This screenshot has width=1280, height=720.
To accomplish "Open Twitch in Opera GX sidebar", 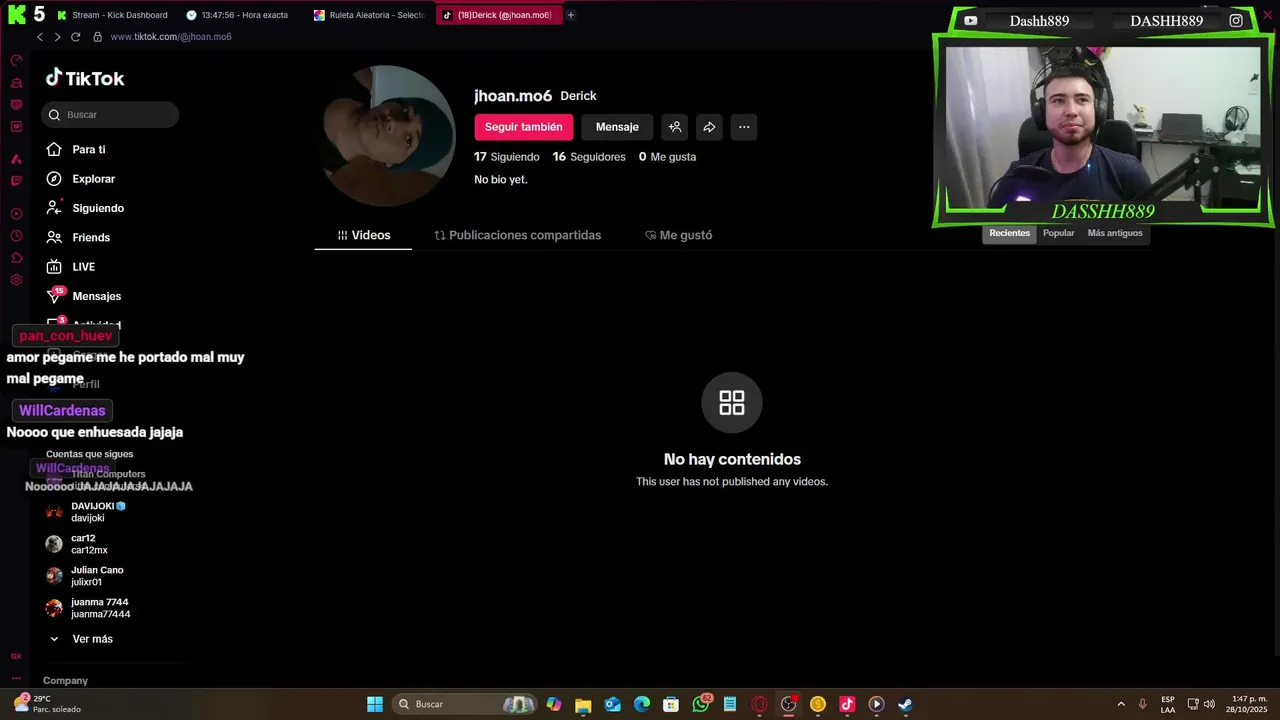I will pos(16,181).
